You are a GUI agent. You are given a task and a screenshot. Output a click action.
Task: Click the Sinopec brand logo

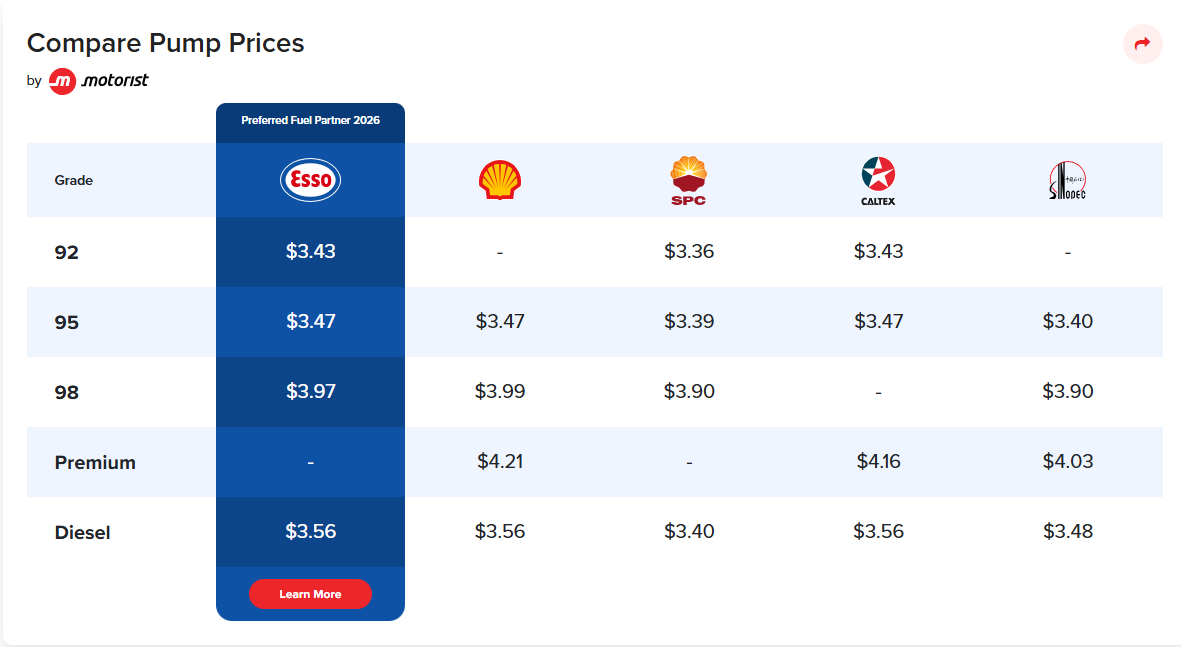coord(1068,180)
